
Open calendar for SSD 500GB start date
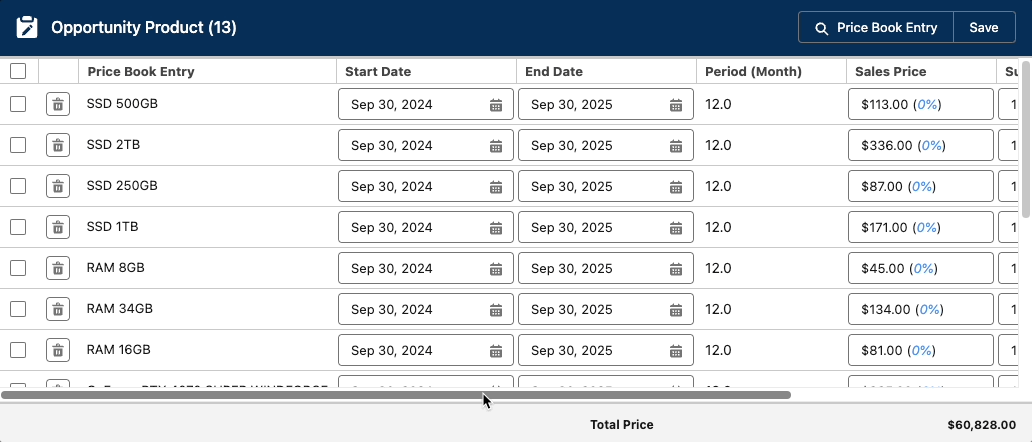[496, 104]
